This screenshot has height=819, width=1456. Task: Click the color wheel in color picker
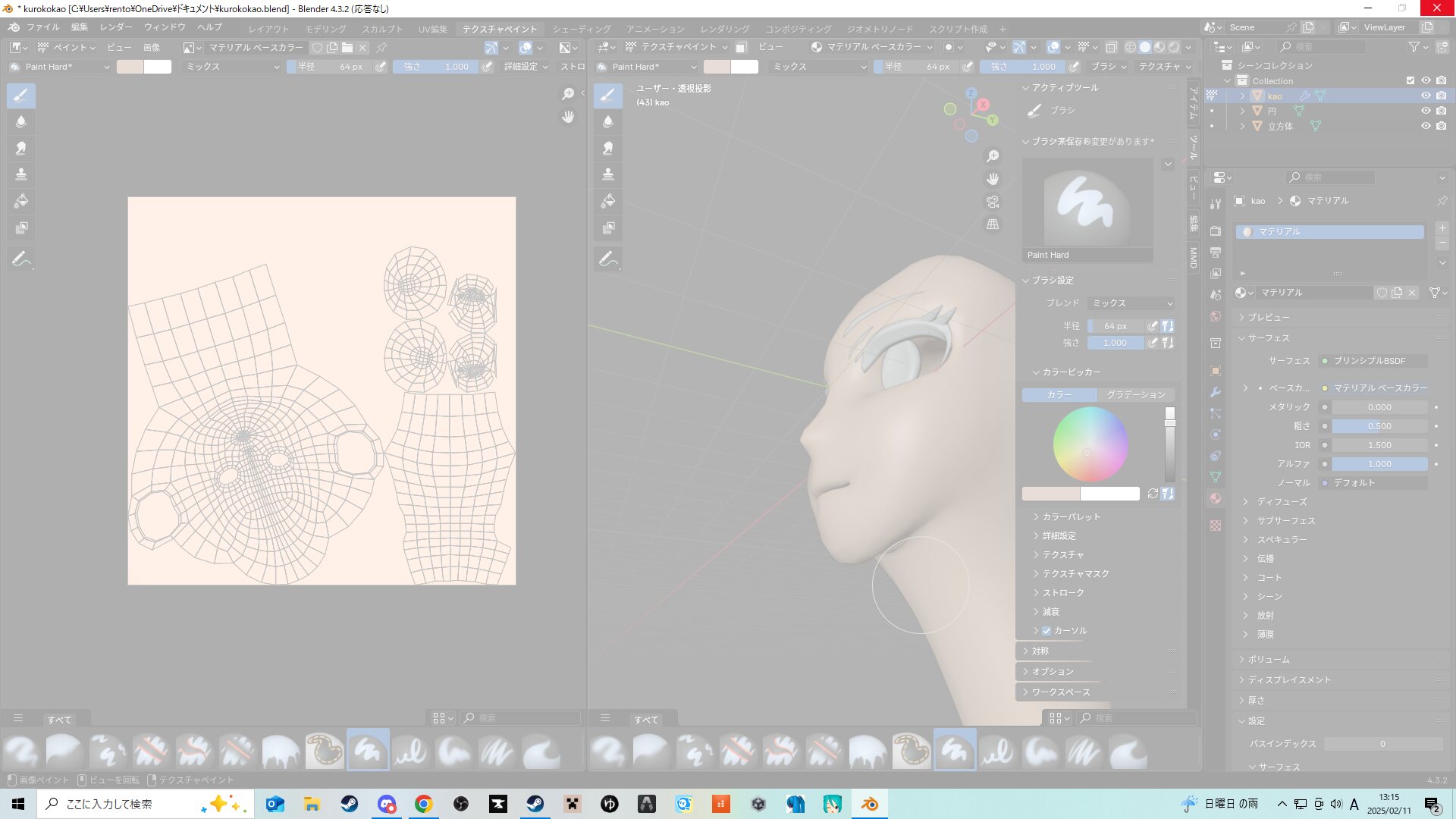[x=1090, y=445]
